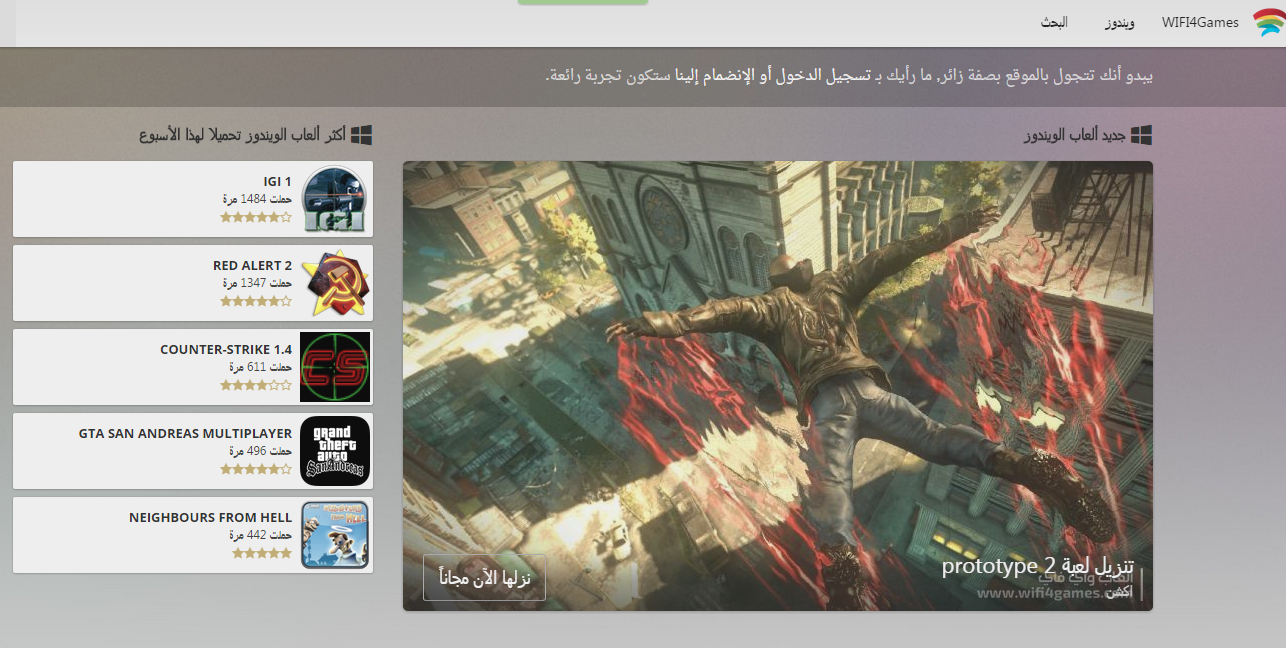This screenshot has height=648, width=1286.
Task: Open the Red Alert 2 star icon
Action: 335,283
